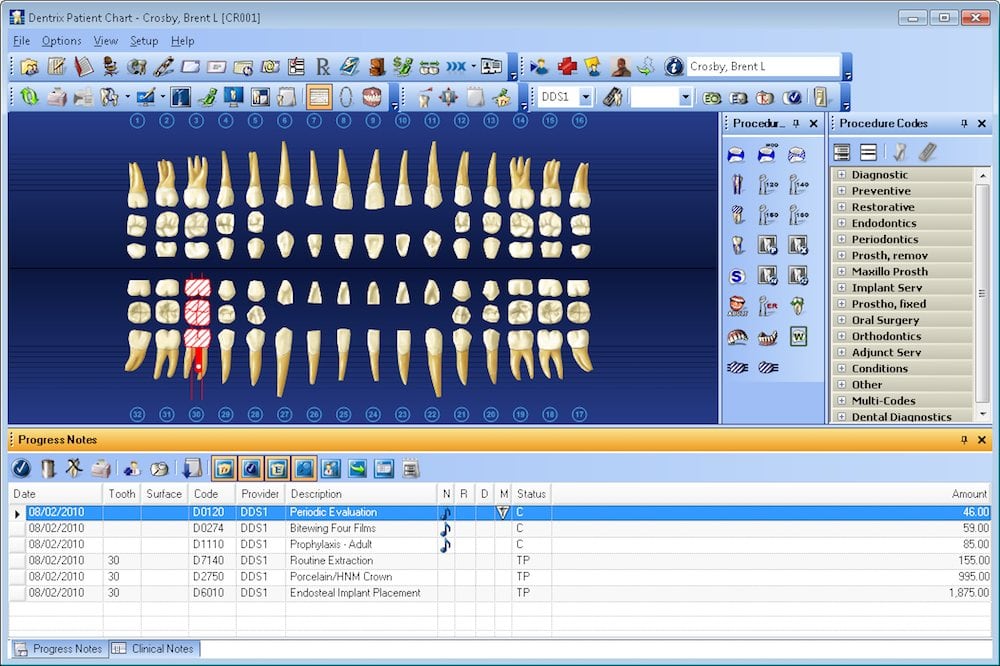Click the blue checkmark status icon beside Tx
This screenshot has height=666, width=1000.
(792, 98)
